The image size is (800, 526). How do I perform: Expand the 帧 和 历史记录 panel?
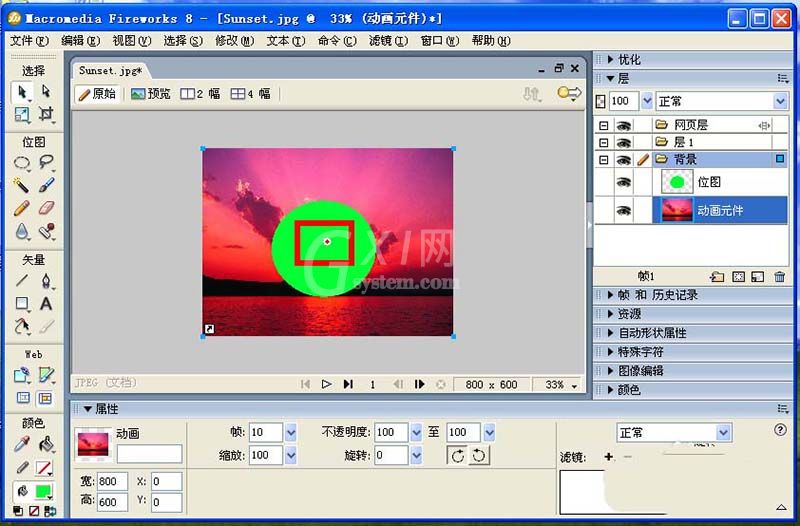610,295
